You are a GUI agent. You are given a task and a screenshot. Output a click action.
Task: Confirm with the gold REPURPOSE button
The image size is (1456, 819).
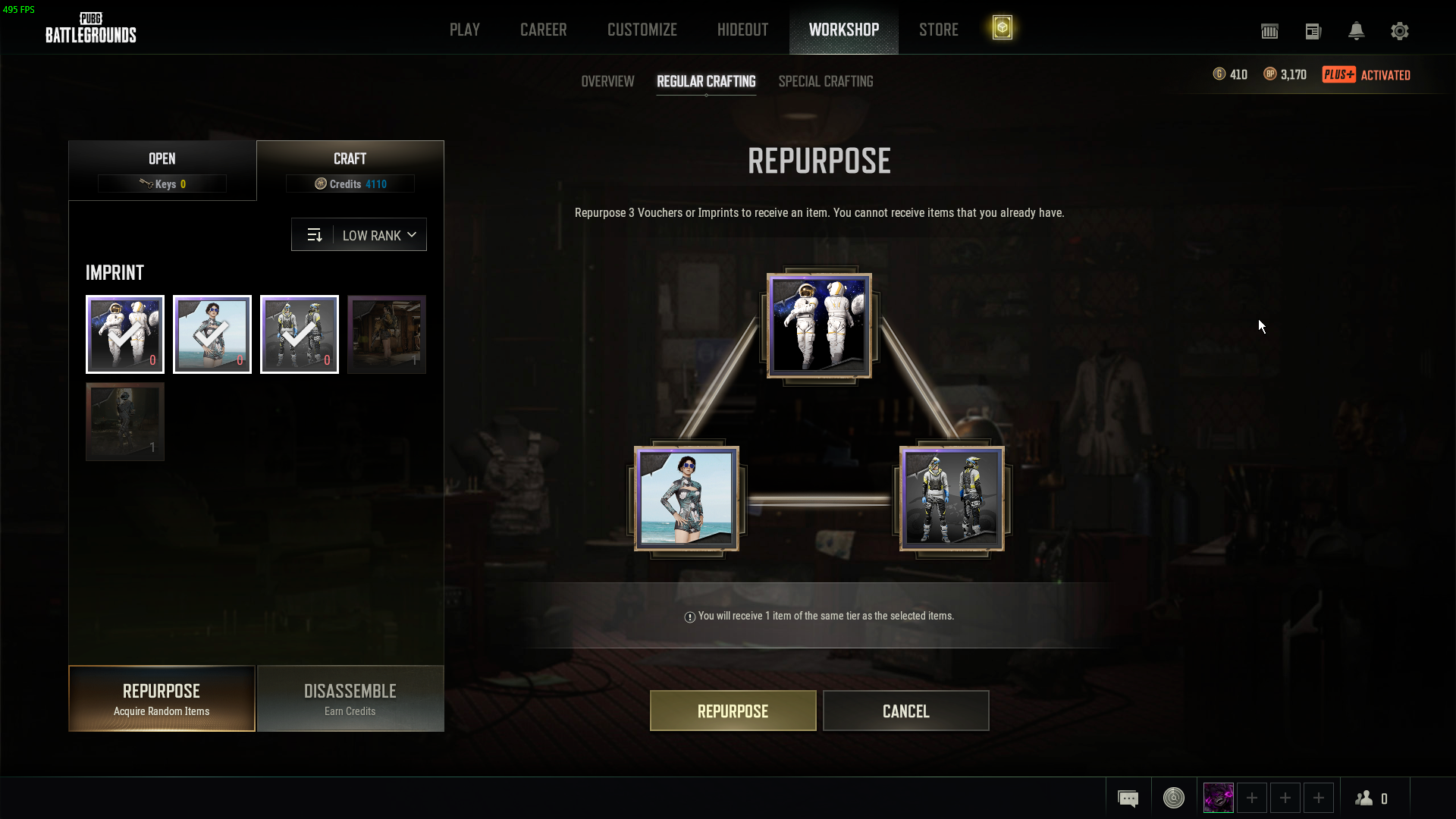[733, 711]
